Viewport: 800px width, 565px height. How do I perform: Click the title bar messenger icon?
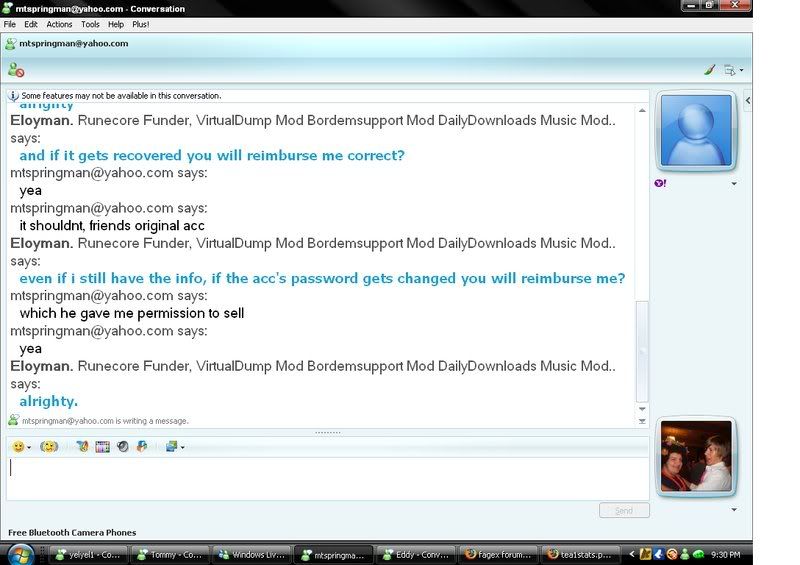(7, 8)
